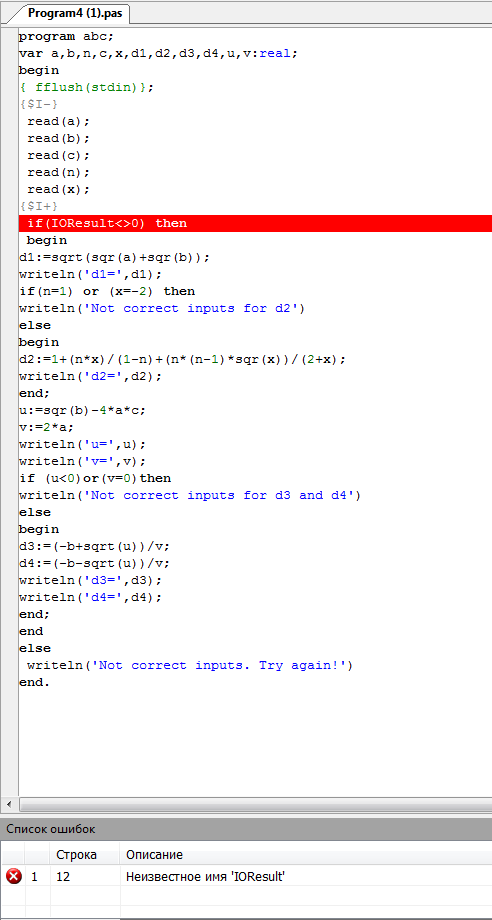Click the red error icon in error list
Viewport: 492px width, 920px height.
coord(13,877)
